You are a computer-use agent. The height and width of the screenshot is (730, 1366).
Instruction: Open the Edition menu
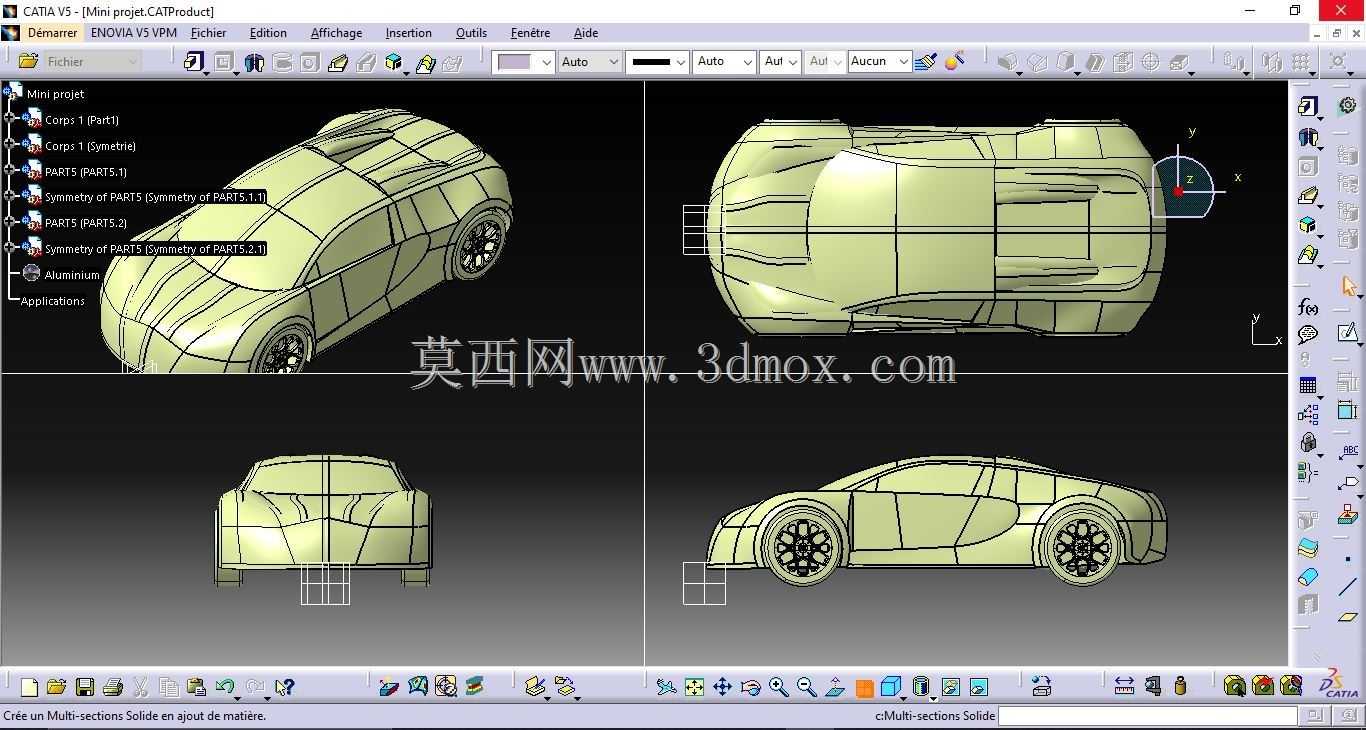(268, 33)
